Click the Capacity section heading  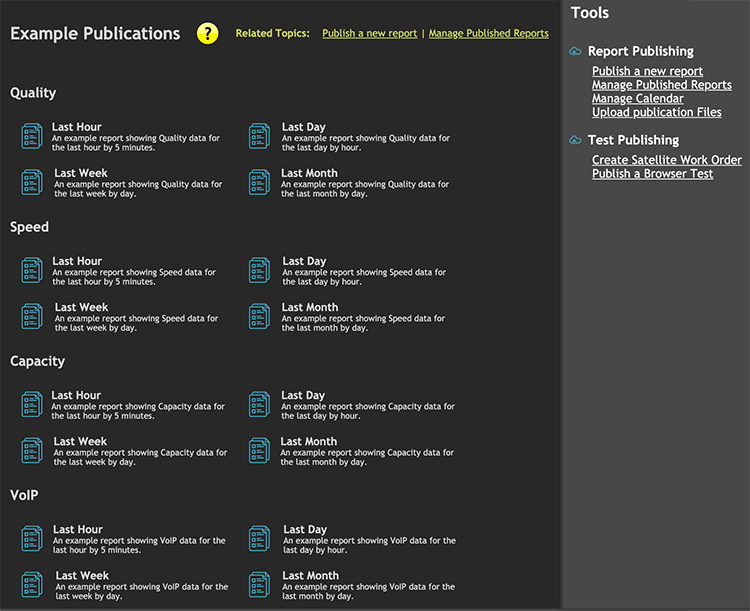37,361
